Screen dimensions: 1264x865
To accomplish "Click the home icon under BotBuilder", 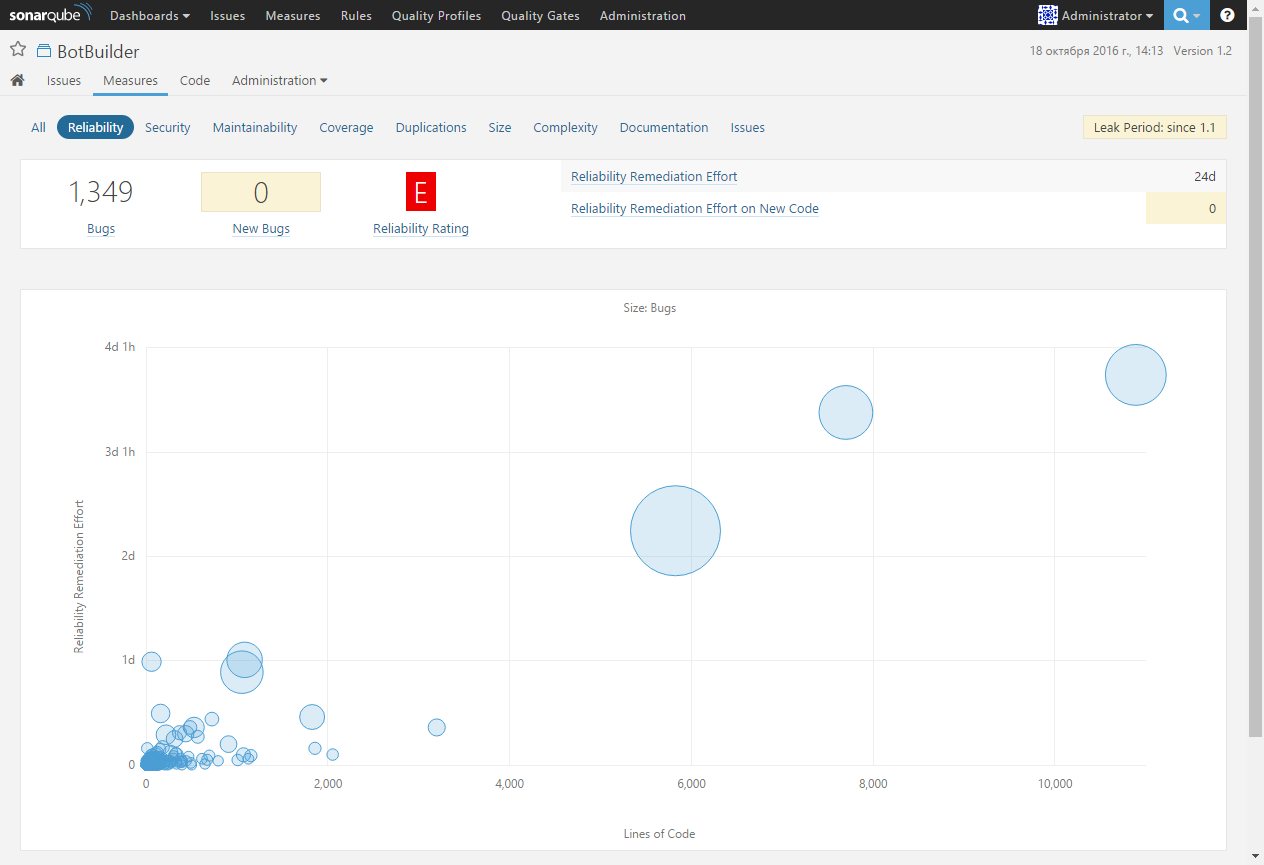I will click(x=17, y=80).
